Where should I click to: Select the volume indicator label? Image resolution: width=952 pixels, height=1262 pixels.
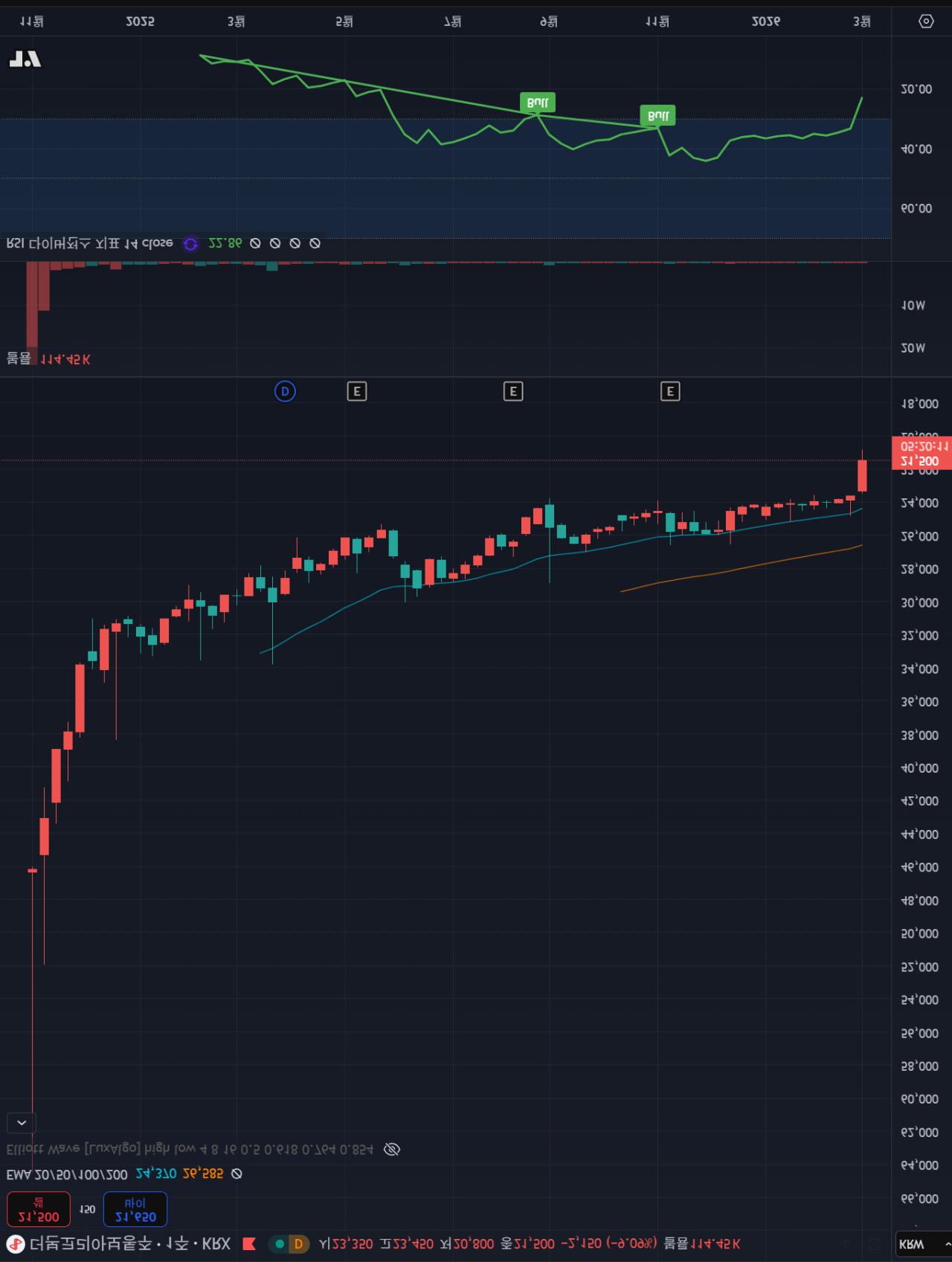coord(19,359)
